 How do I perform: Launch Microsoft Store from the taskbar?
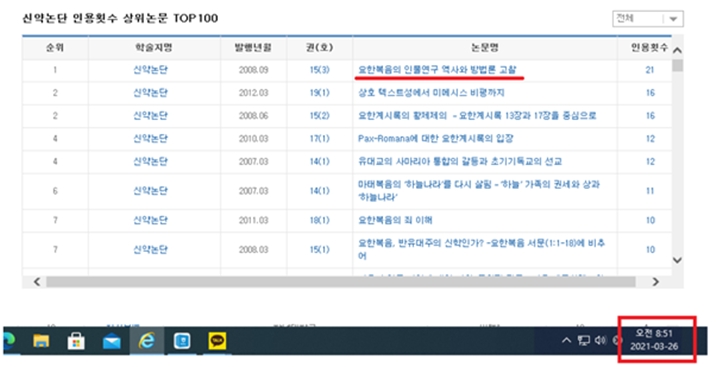pos(76,341)
